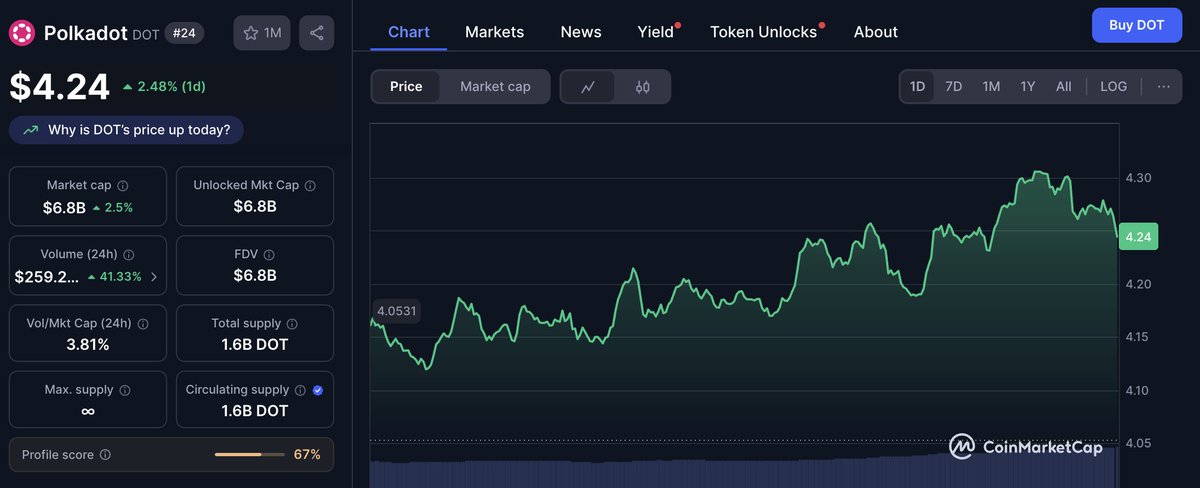The width and height of the screenshot is (1200, 488).
Task: Set chart range to 1D
Action: 917,87
